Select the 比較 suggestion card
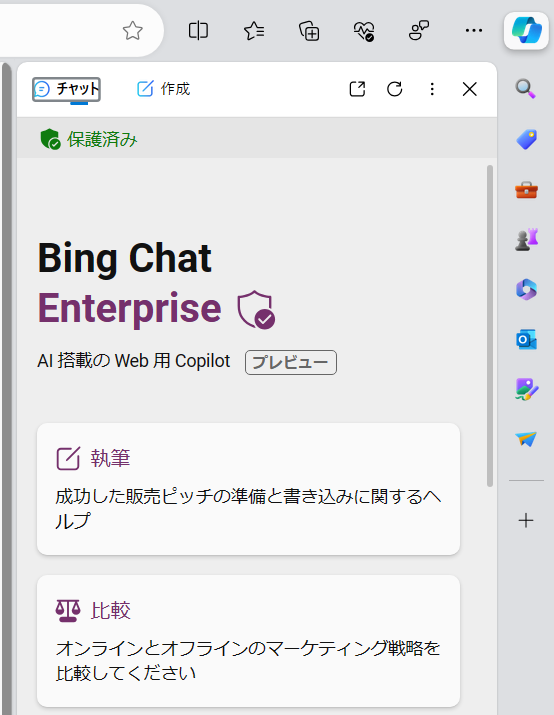This screenshot has width=554, height=715. click(x=249, y=641)
